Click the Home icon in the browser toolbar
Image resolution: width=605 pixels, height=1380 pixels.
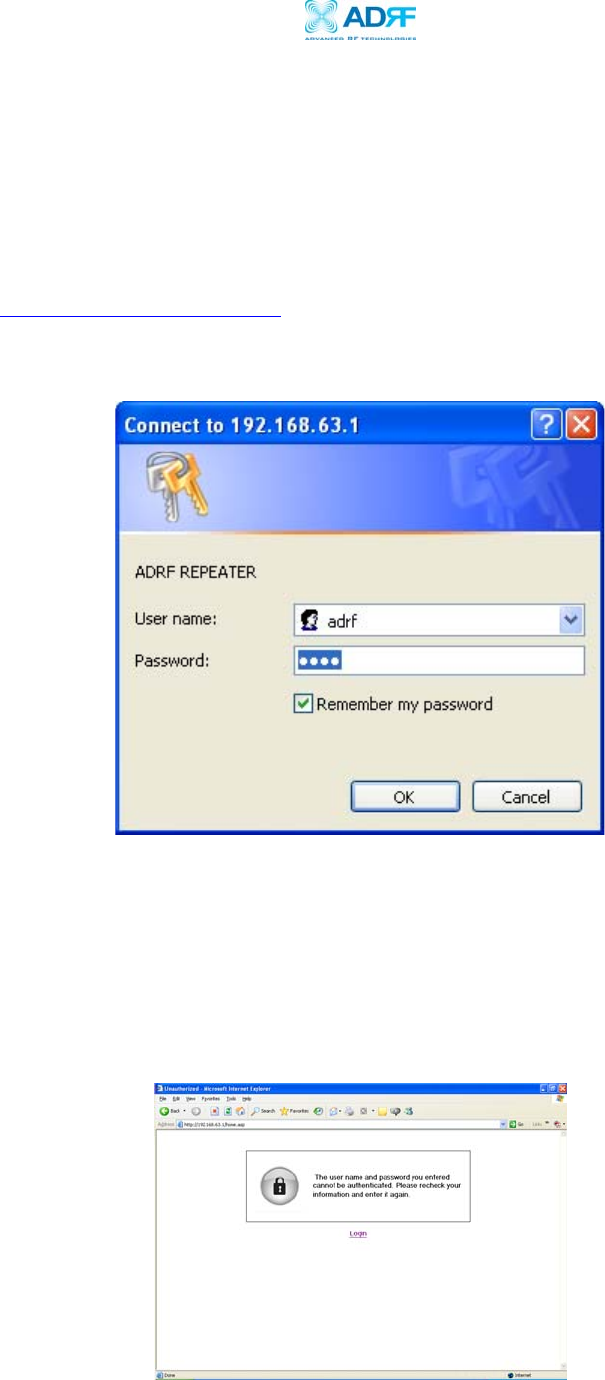241,1111
